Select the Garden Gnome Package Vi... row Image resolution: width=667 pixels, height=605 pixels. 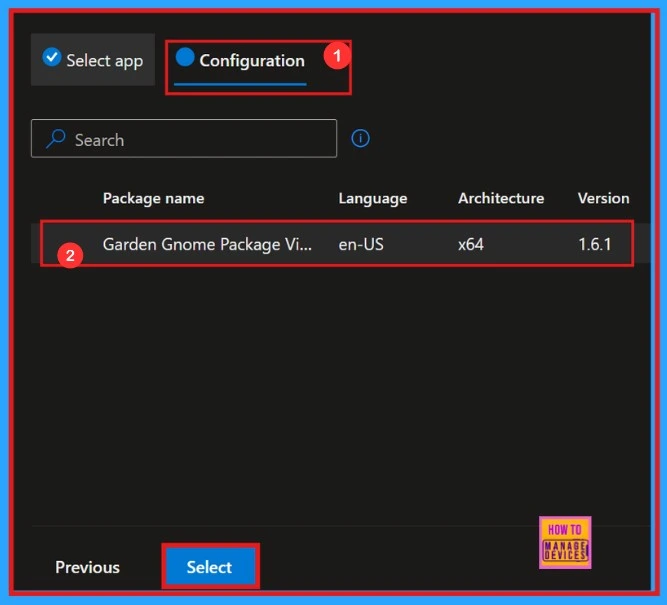[x=340, y=244]
